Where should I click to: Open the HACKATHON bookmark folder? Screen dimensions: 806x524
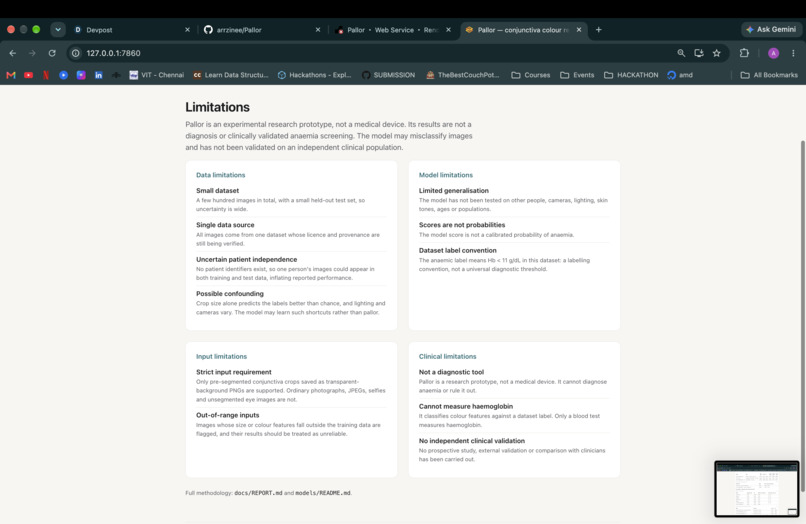coord(631,75)
